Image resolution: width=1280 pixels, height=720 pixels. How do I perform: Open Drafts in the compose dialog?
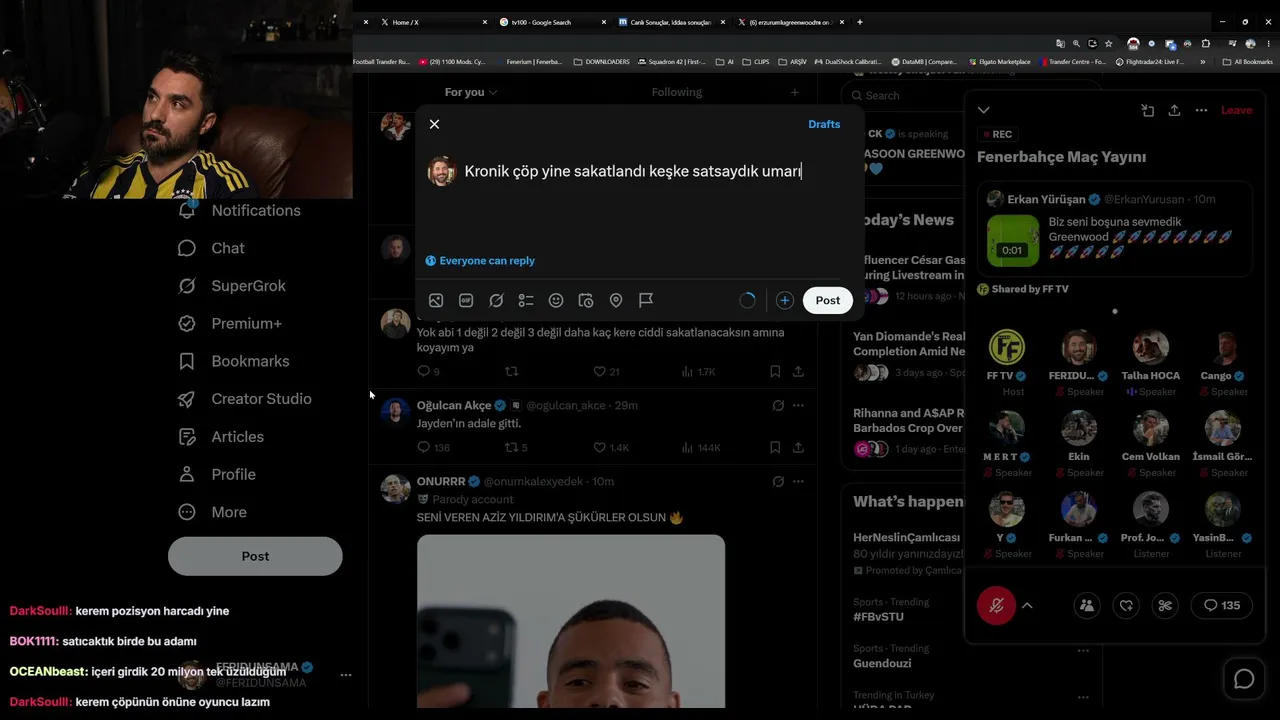(824, 124)
